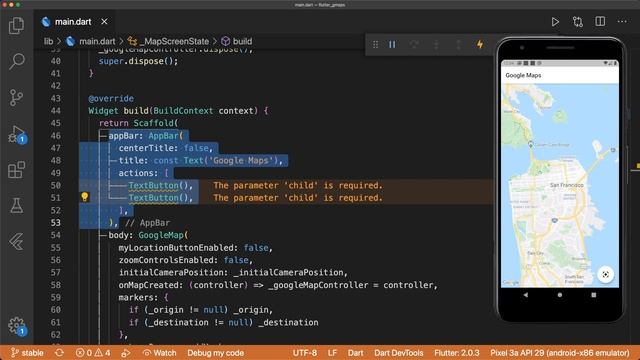Click the '@override' annotation on line 43
The height and width of the screenshot is (360, 640).
(111, 98)
